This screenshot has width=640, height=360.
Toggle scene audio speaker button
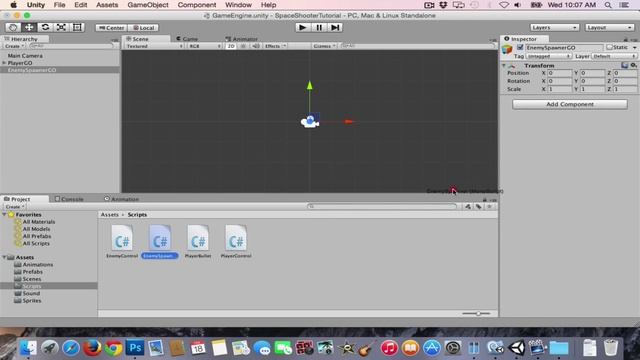coord(256,46)
